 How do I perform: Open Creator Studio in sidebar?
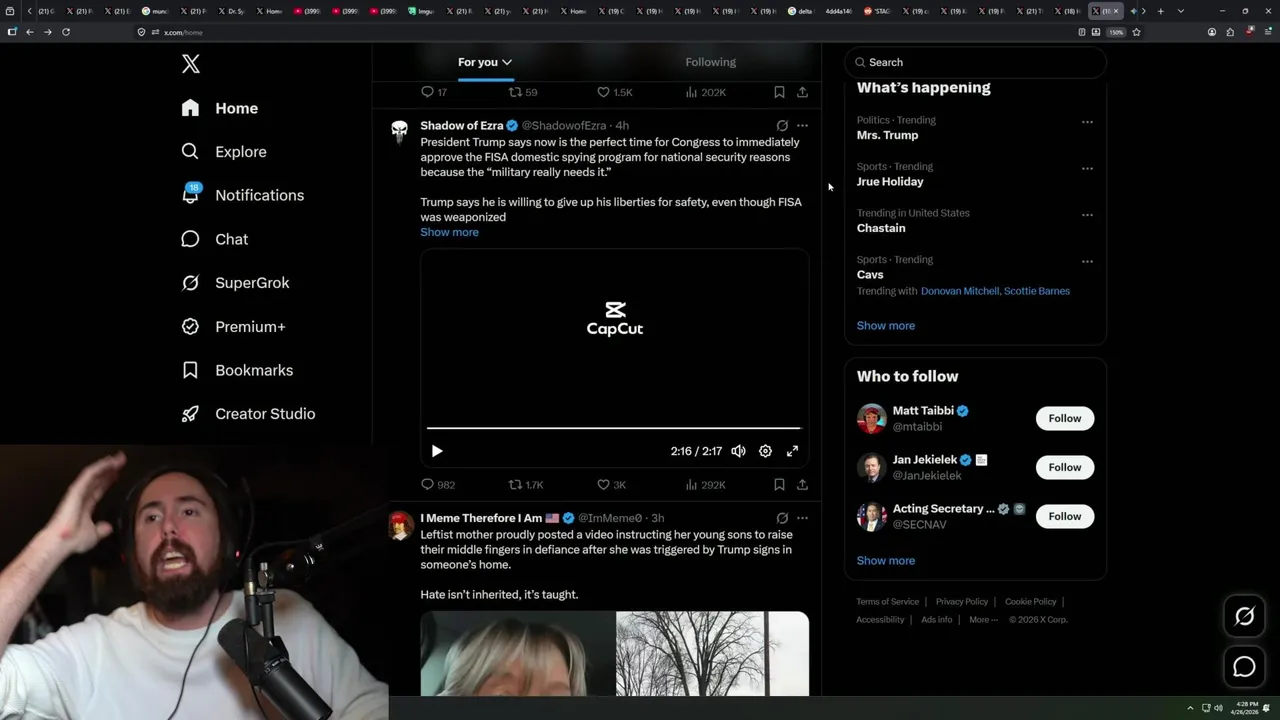tap(249, 414)
